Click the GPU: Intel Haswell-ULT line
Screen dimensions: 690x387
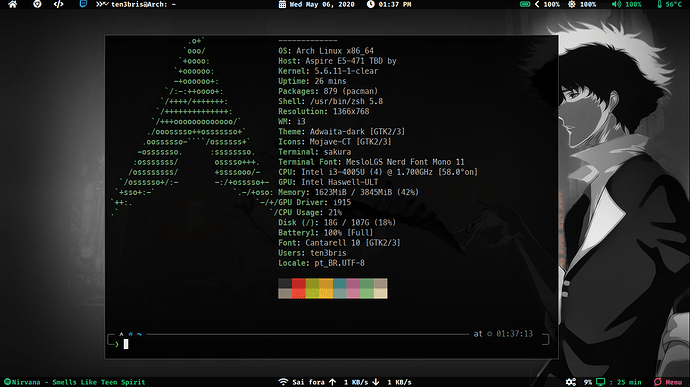(328, 183)
